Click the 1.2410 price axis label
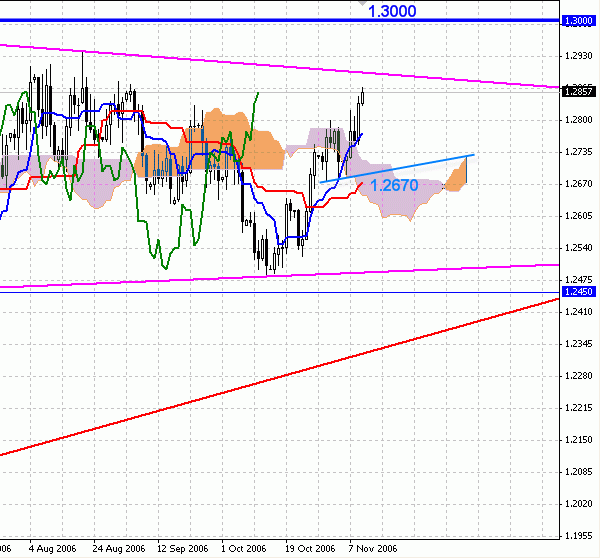 (579, 312)
